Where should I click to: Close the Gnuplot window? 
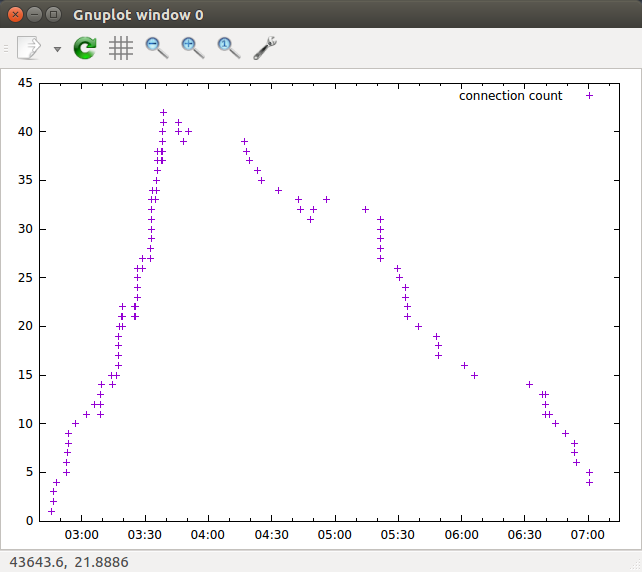pos(16,15)
